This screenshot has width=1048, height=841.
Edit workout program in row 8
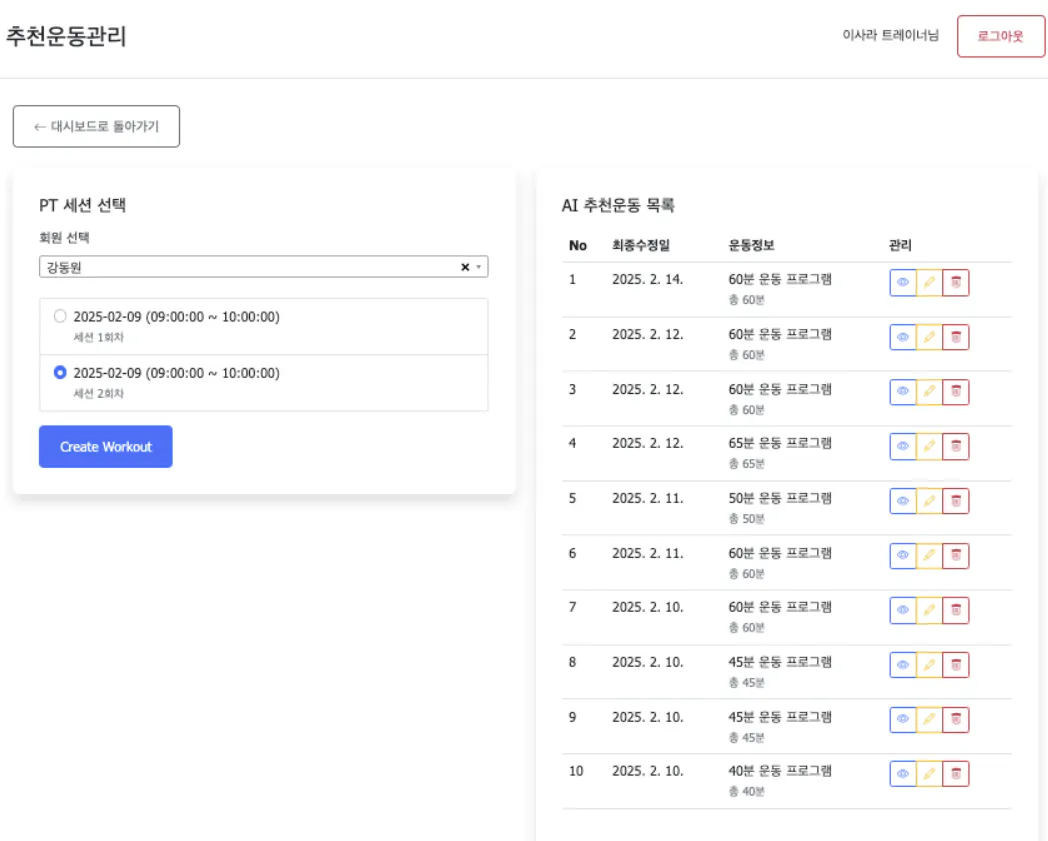pyautogui.click(x=929, y=665)
